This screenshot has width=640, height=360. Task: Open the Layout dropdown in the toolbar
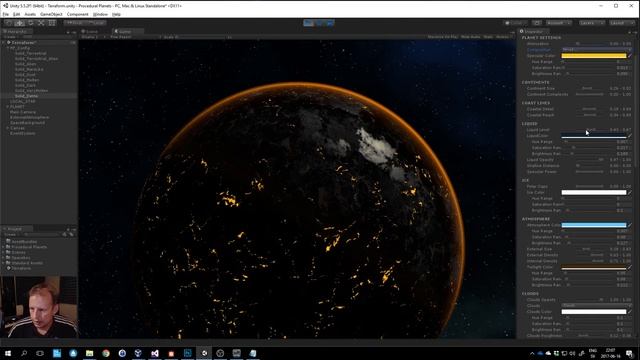622,23
